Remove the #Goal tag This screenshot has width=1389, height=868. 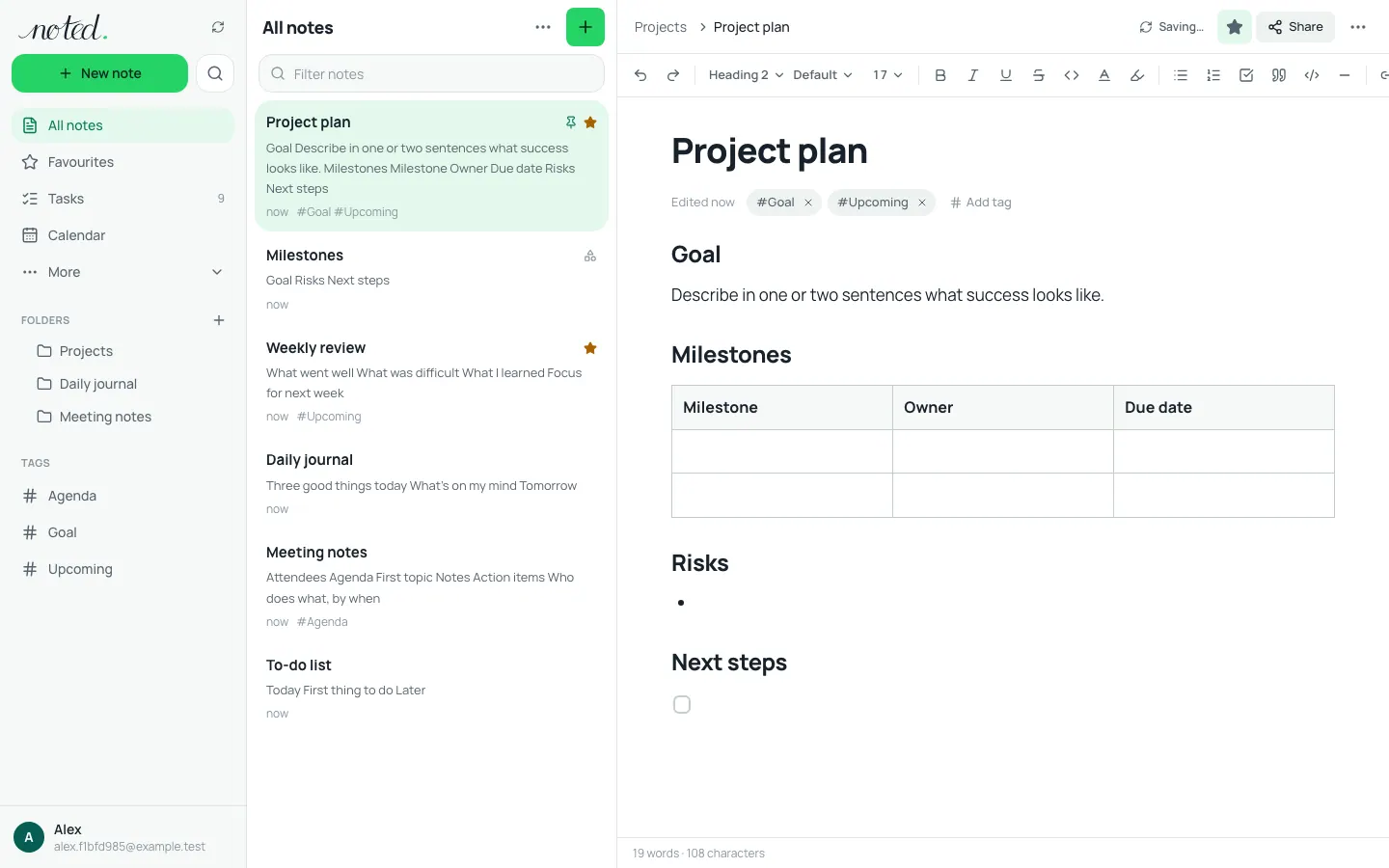coord(808,203)
